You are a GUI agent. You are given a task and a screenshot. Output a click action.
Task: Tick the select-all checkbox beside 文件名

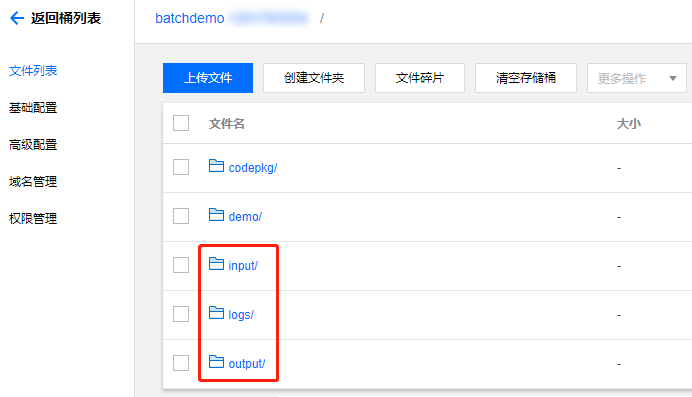point(181,123)
